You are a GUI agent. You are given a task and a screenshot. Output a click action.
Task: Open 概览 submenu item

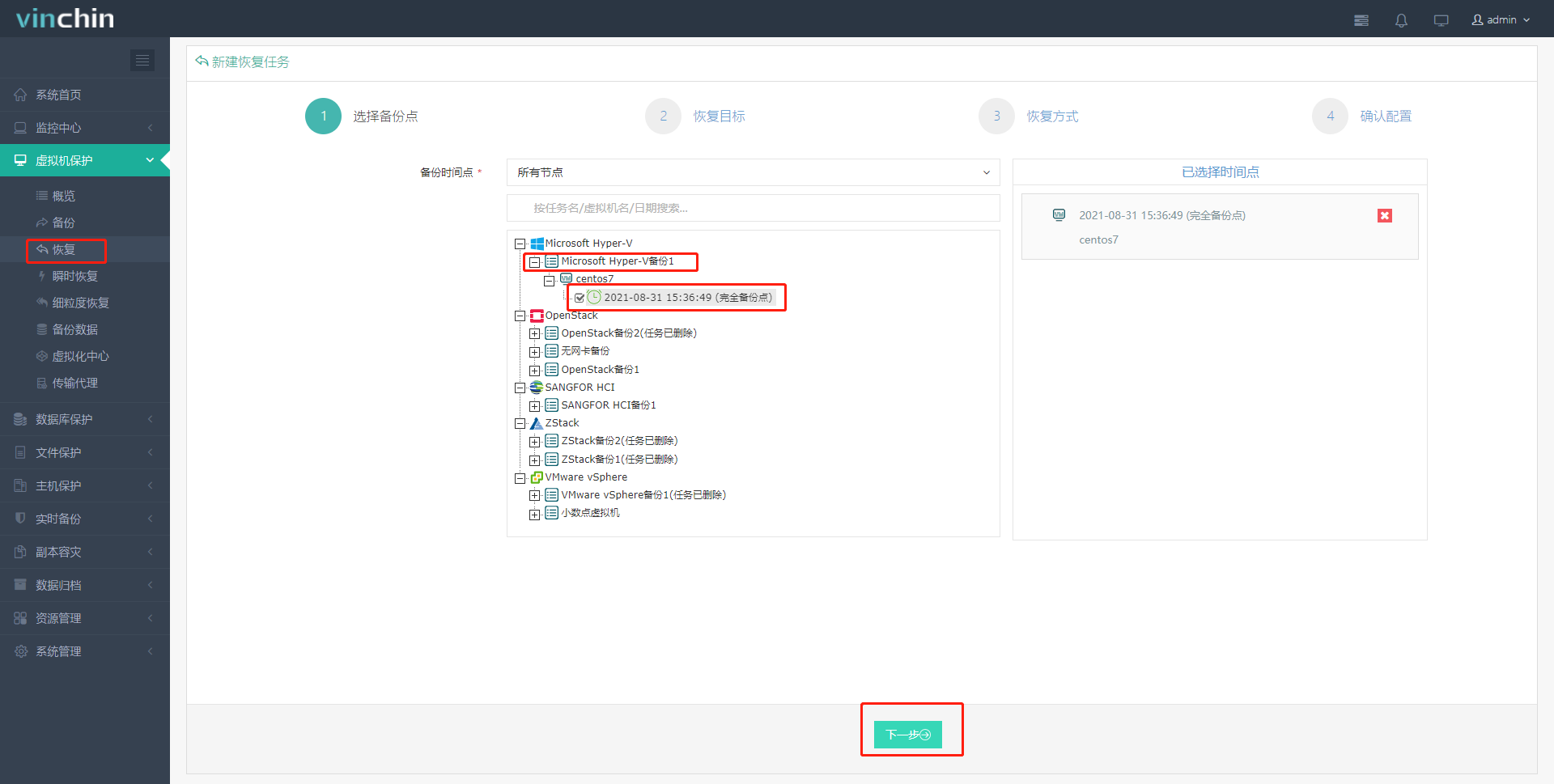(x=64, y=196)
